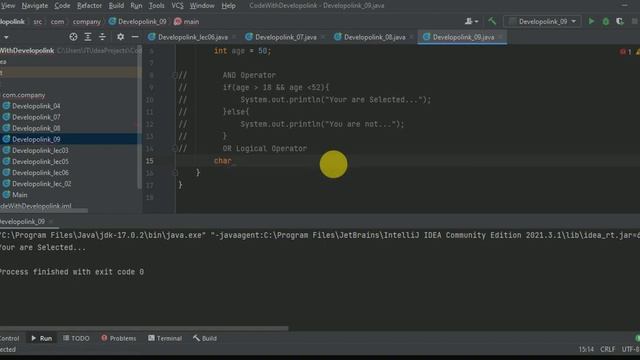This screenshot has height=360, width=640.
Task: Hide the Project panel with minus icon
Action: (135, 37)
